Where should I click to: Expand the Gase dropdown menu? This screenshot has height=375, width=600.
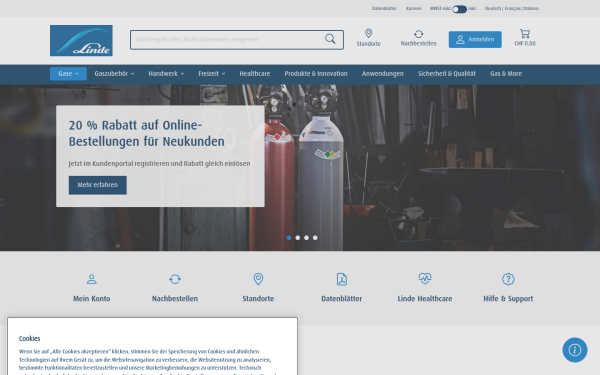point(68,73)
